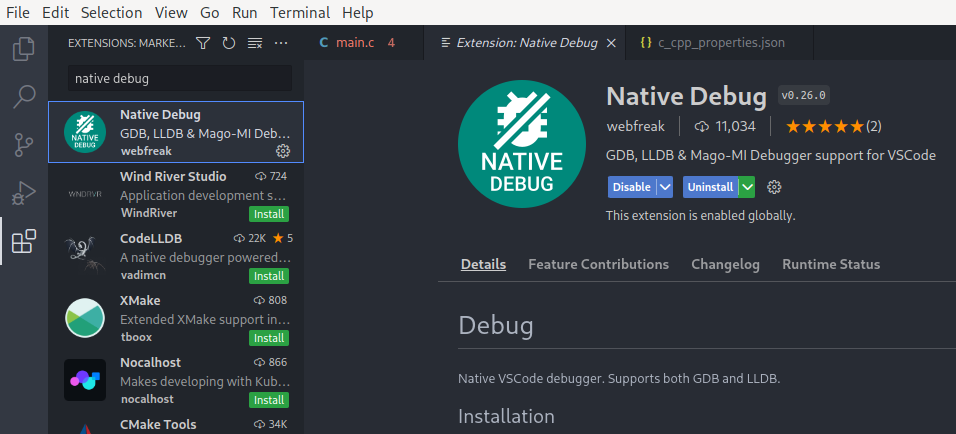Switch to the main.c editor tab
This screenshot has height=434, width=956.
[x=353, y=43]
